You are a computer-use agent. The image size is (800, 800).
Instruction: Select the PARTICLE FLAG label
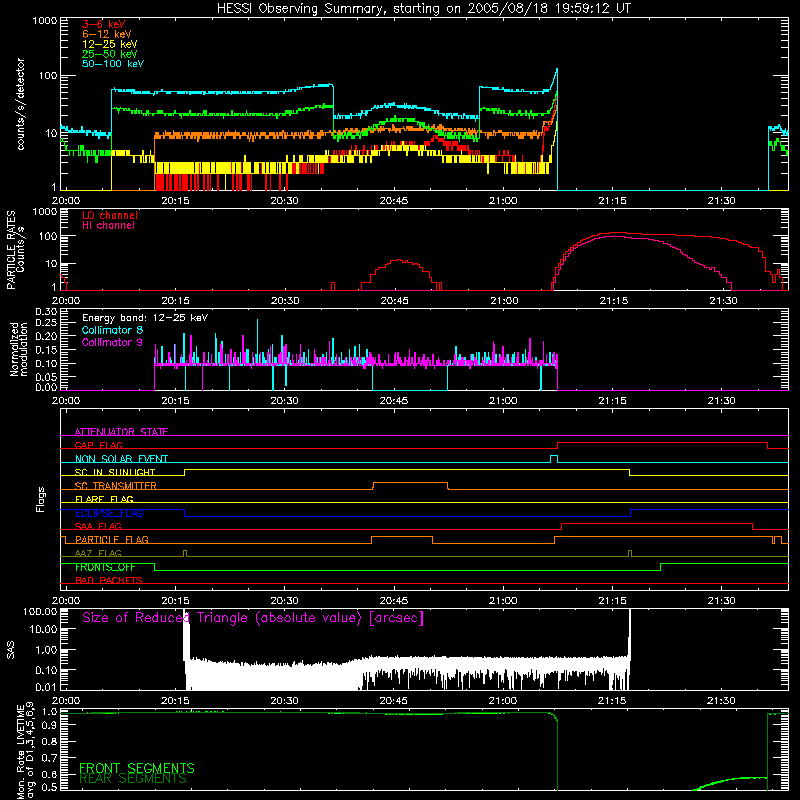[x=112, y=539]
